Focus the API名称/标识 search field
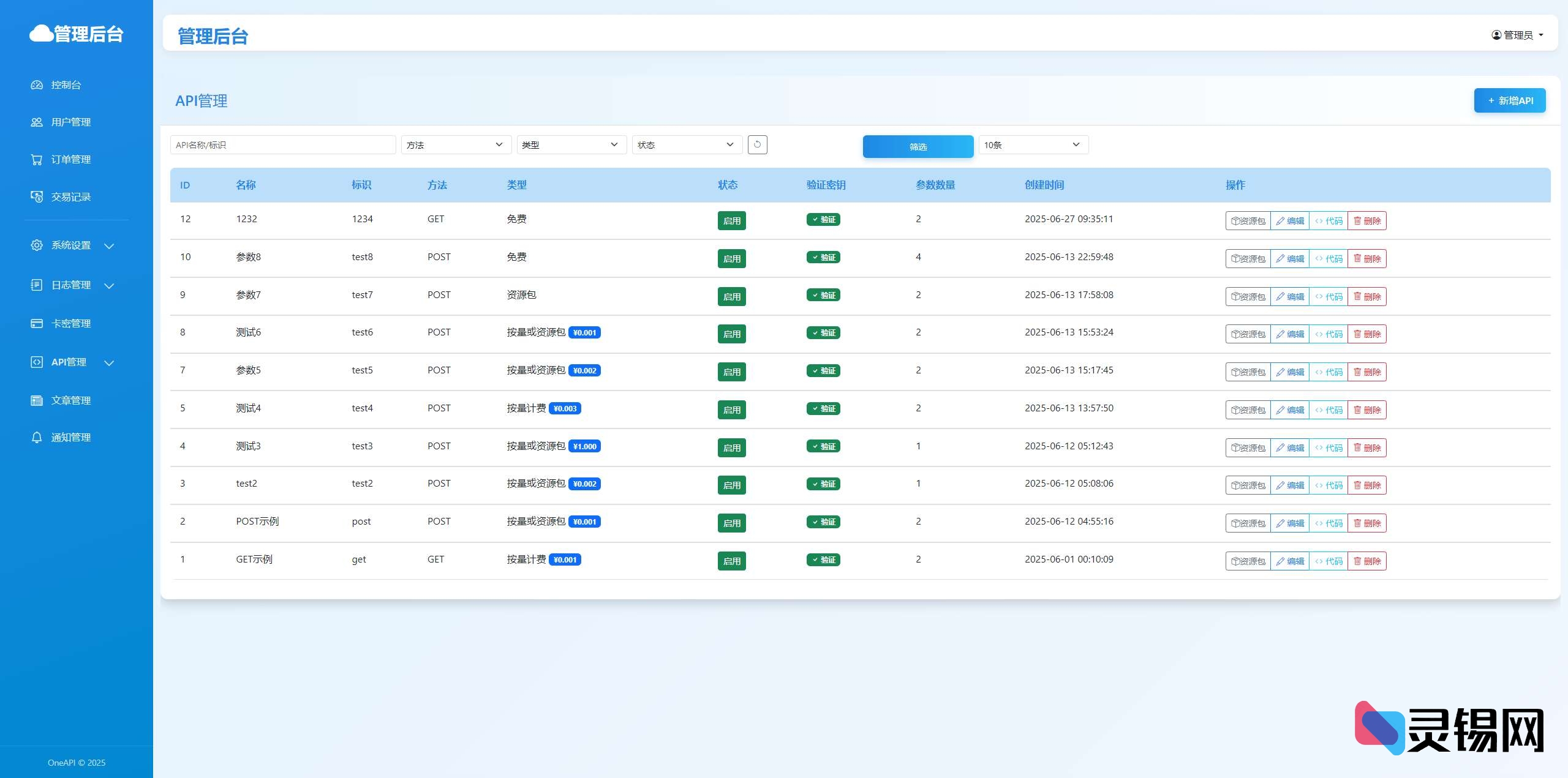Viewport: 1568px width, 778px height. (x=282, y=145)
